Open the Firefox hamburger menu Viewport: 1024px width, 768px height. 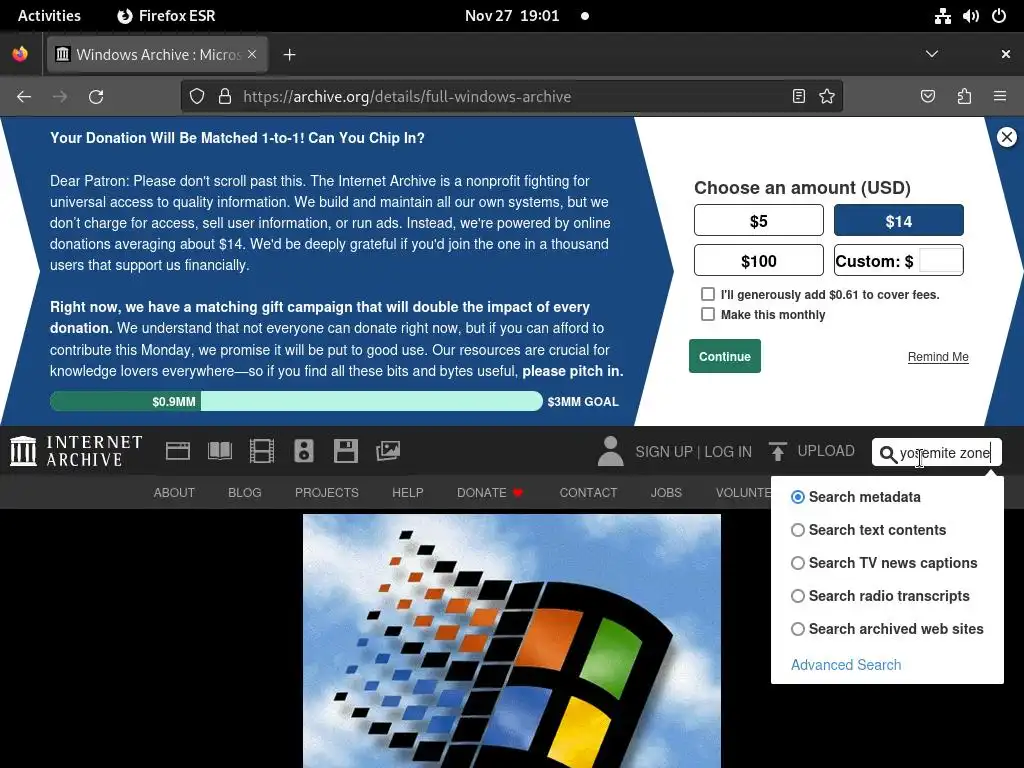tap(1000, 97)
